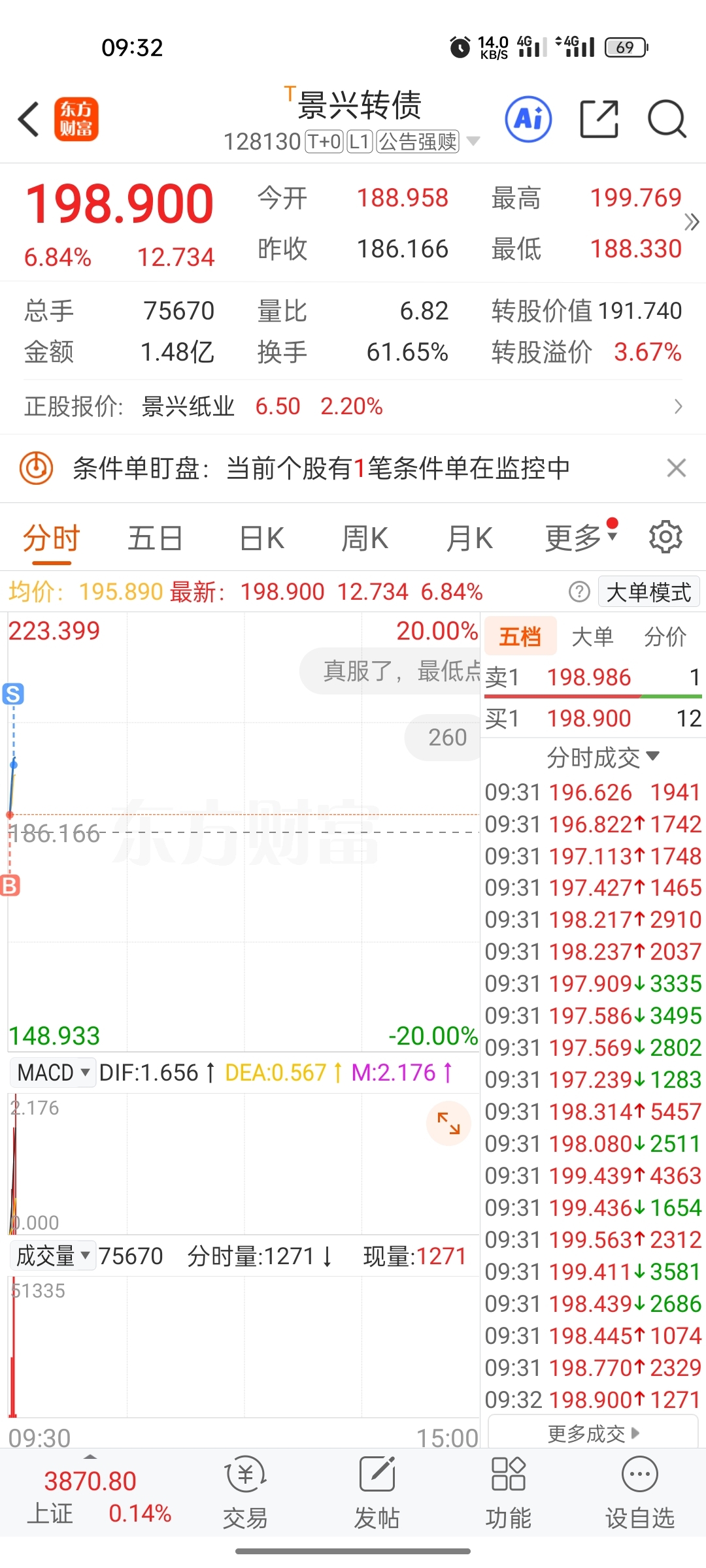Switch to 周K chart tab
Screen dimensions: 706x1568
[x=365, y=539]
